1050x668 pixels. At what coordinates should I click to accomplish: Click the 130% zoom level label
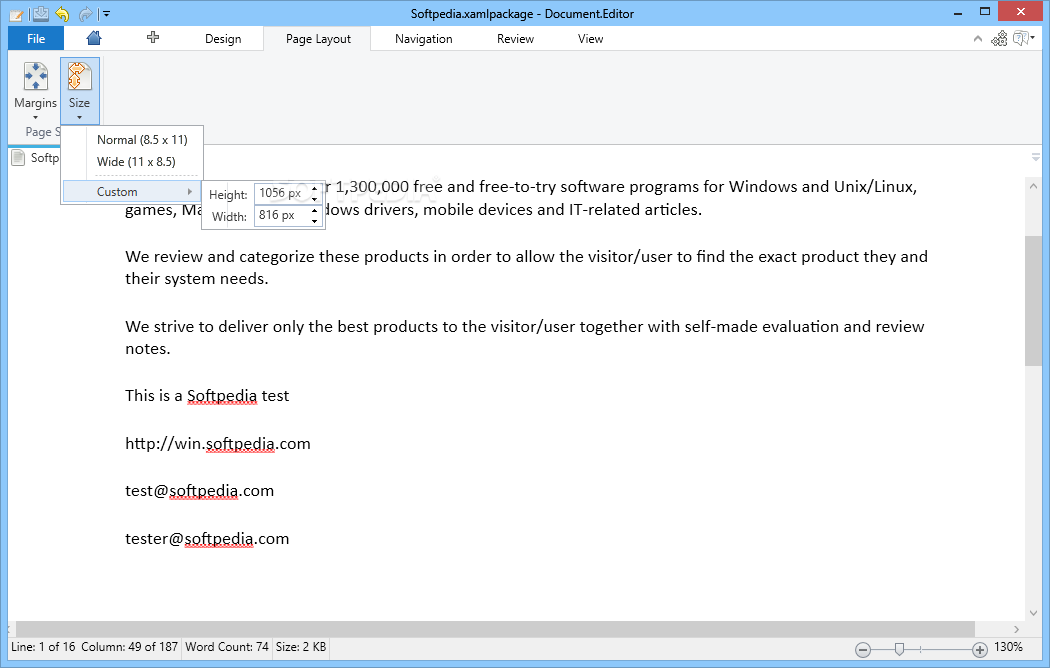pyautogui.click(x=1008, y=647)
